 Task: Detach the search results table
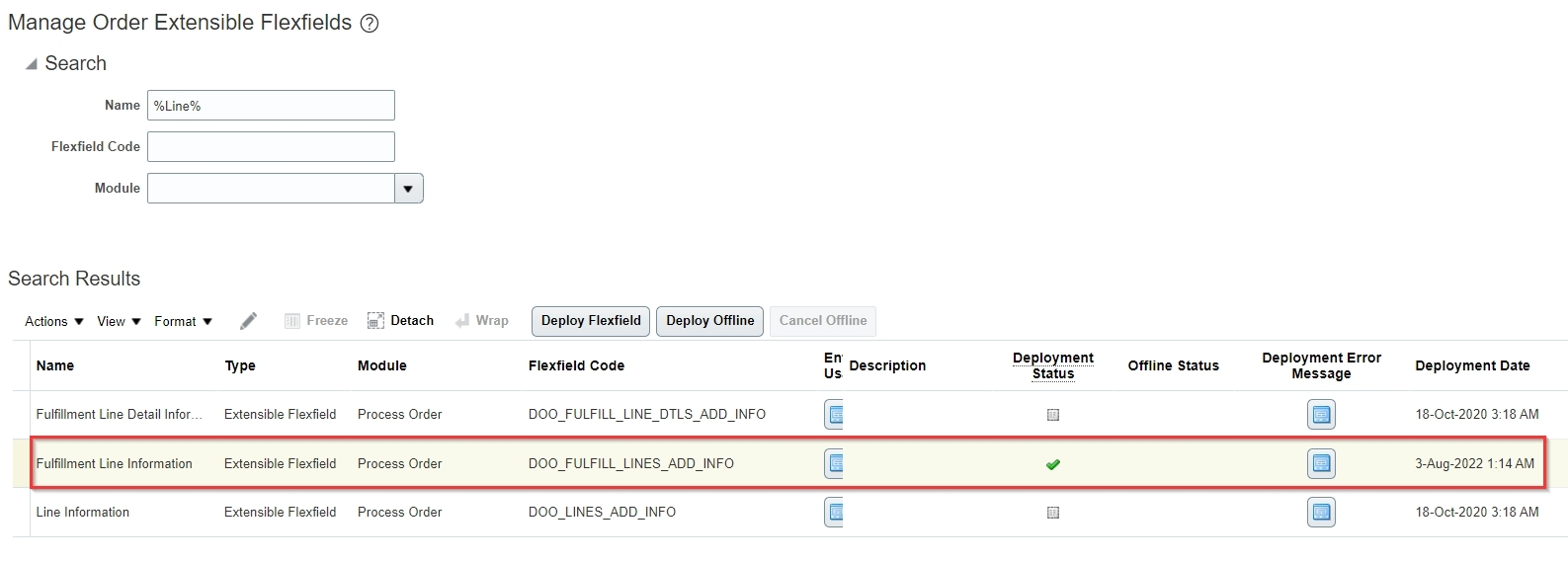(x=401, y=321)
